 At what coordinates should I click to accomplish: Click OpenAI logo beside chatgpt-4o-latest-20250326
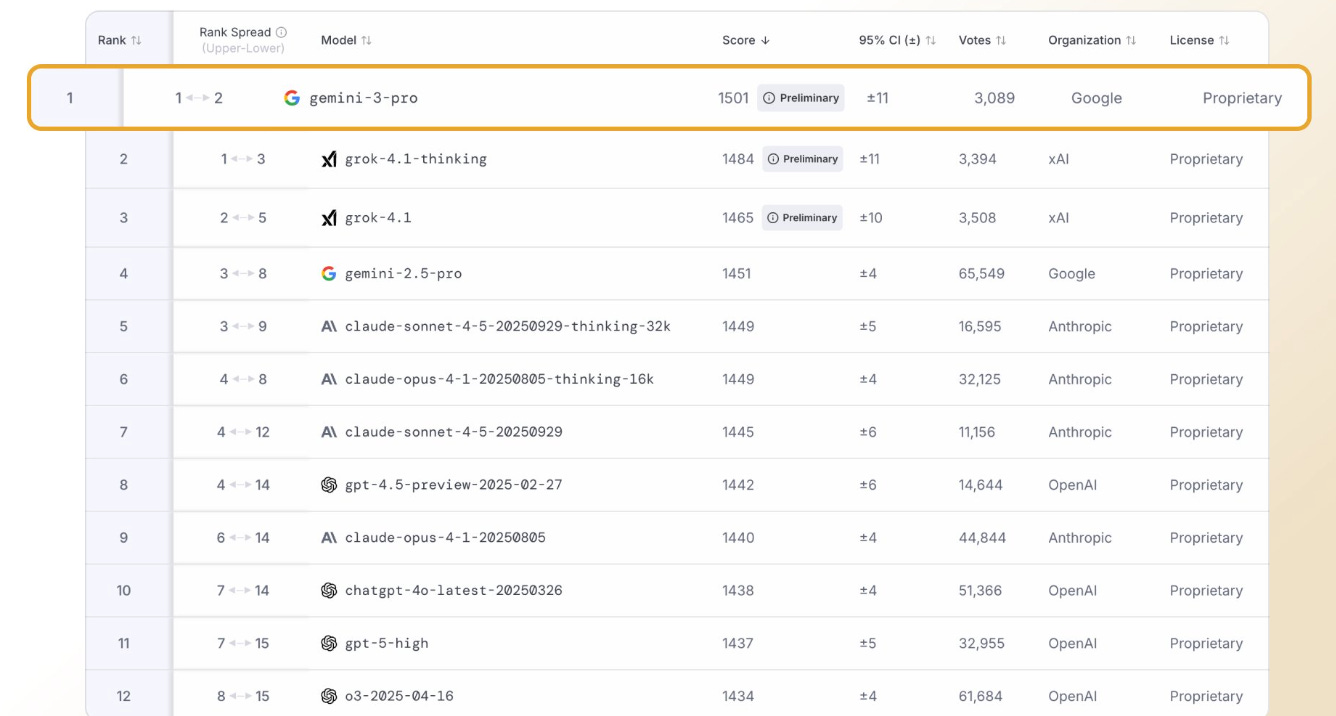point(329,590)
